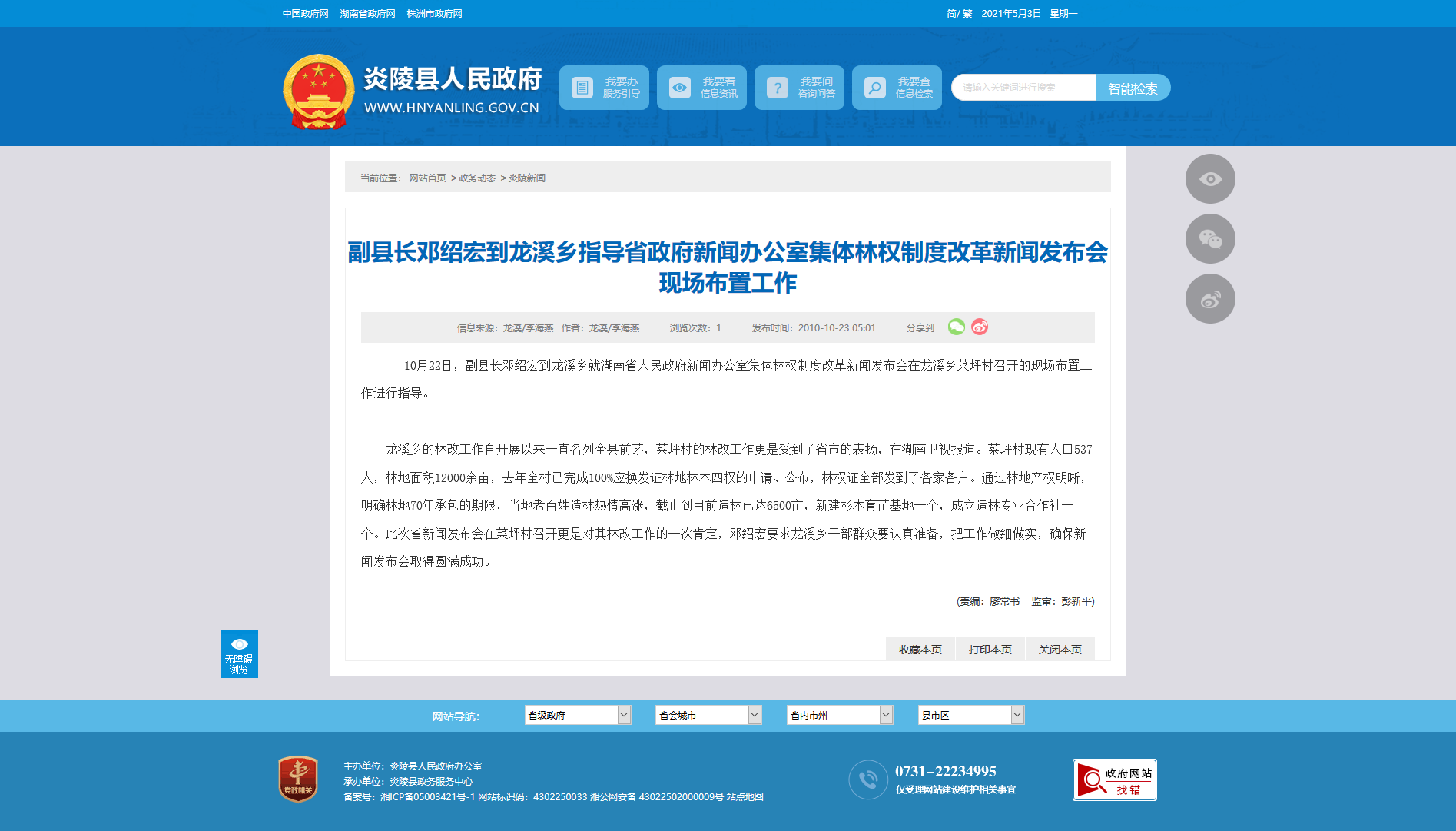Switch to traditional Chinese 繁

967,14
